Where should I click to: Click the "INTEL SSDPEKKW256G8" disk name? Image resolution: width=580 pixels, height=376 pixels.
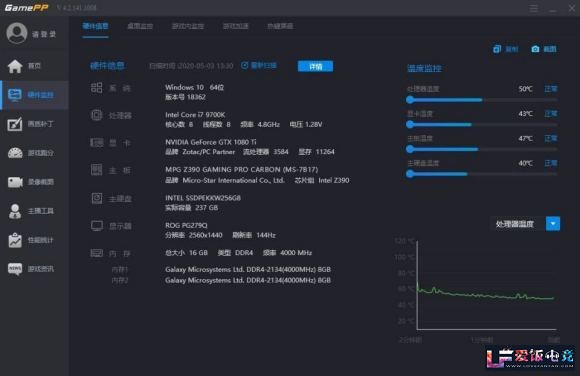pyautogui.click(x=203, y=198)
